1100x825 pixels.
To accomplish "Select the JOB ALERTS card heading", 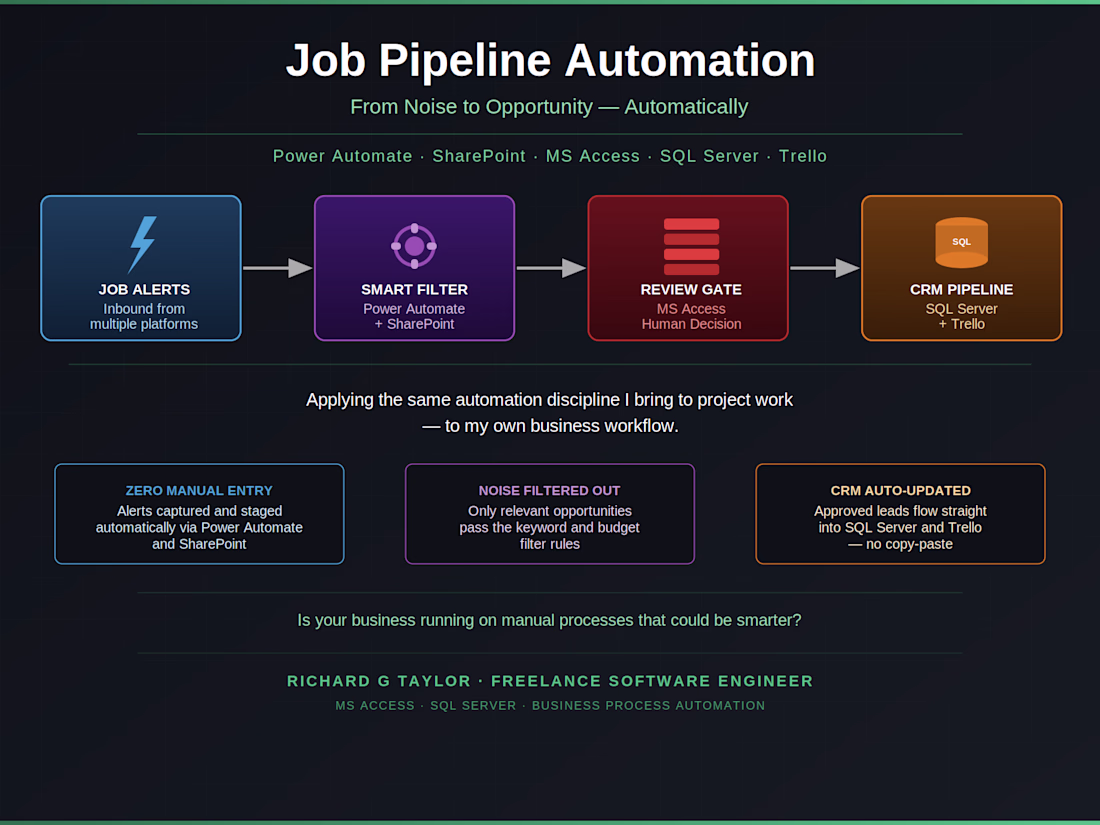I will coord(144,290).
